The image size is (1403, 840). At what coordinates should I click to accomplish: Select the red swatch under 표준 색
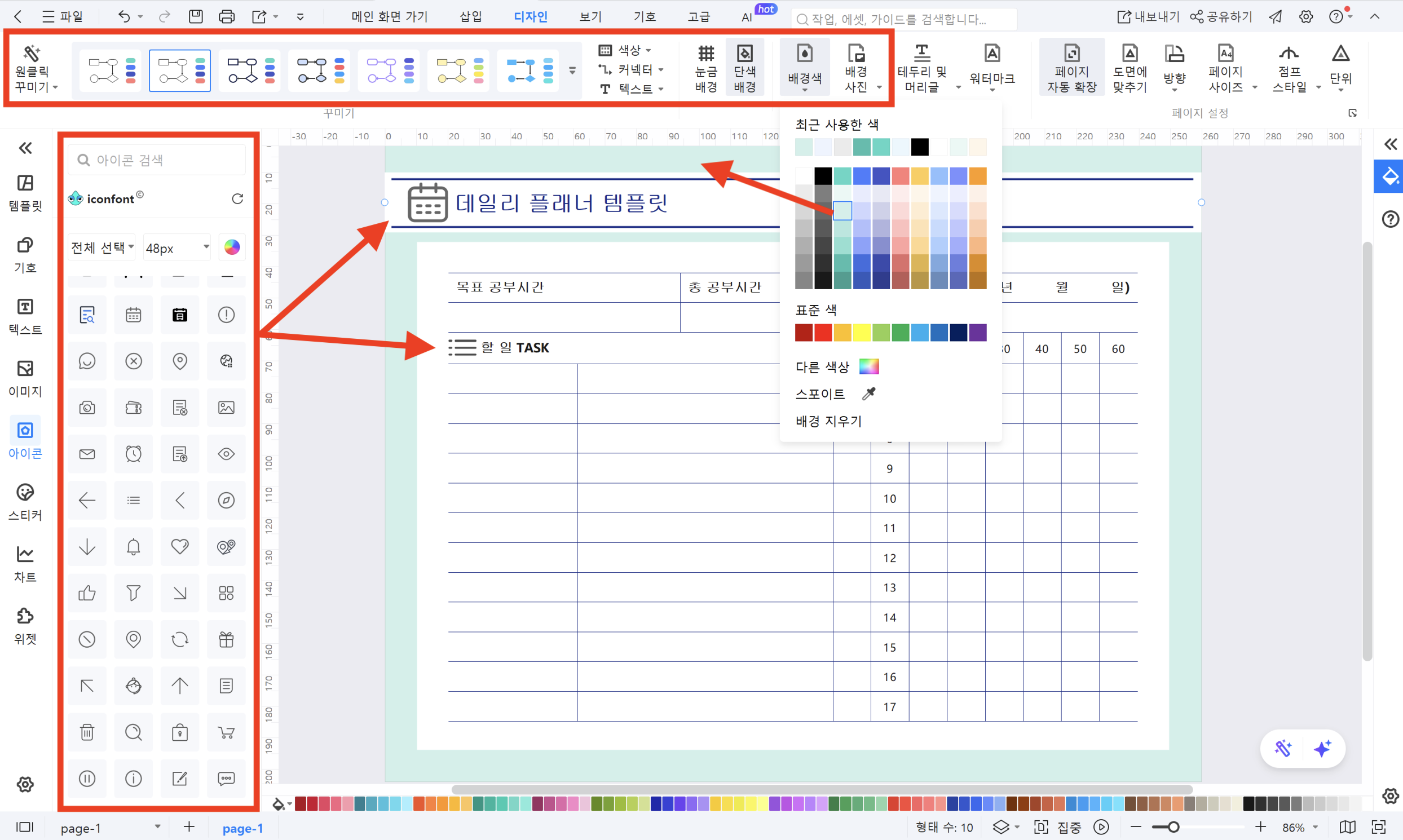pos(823,333)
